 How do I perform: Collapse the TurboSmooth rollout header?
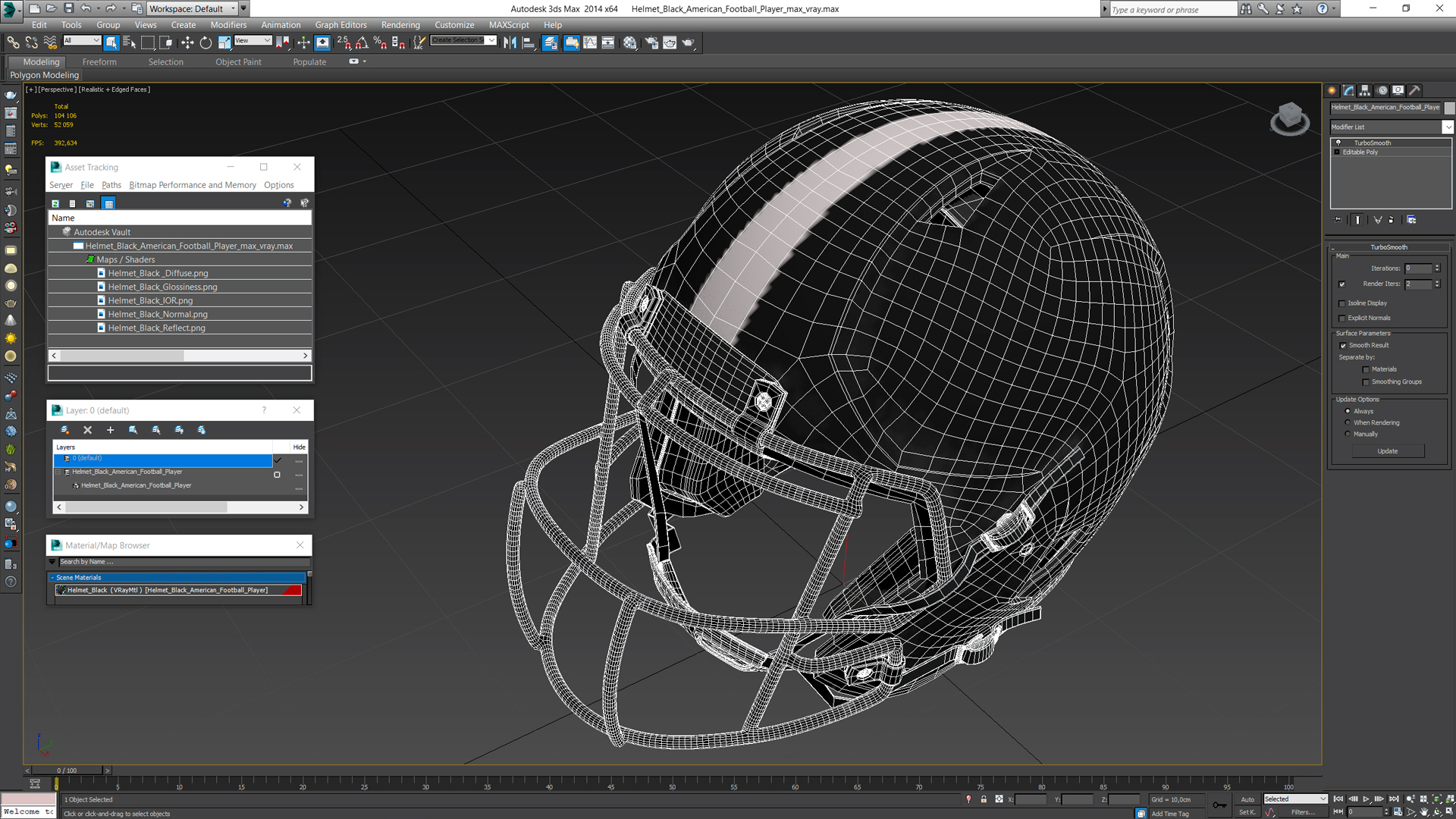click(x=1389, y=247)
